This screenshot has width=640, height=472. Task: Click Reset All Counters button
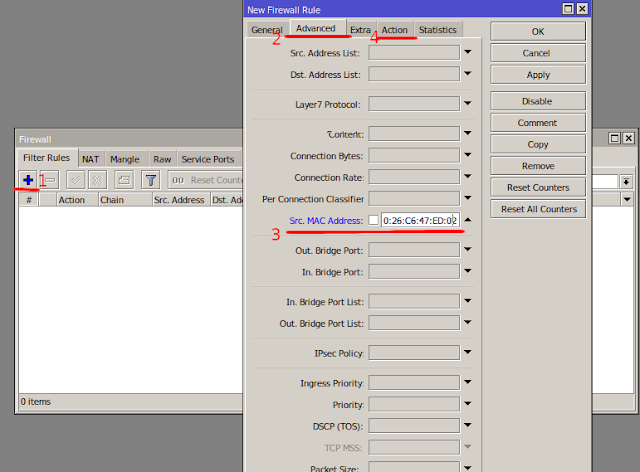(538, 209)
